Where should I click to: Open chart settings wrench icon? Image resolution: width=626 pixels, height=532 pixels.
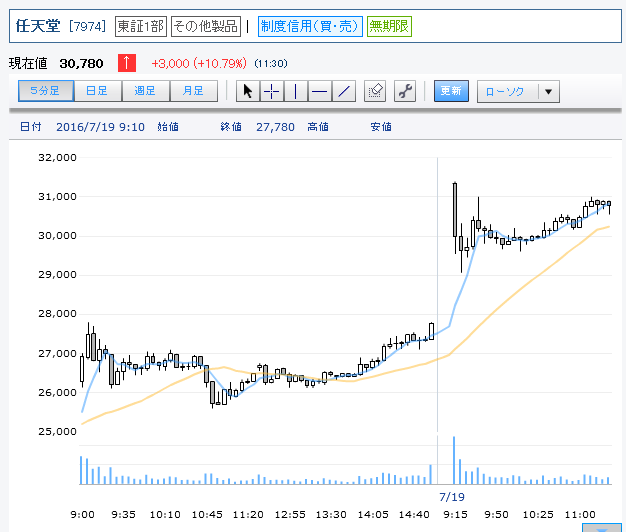tap(405, 91)
